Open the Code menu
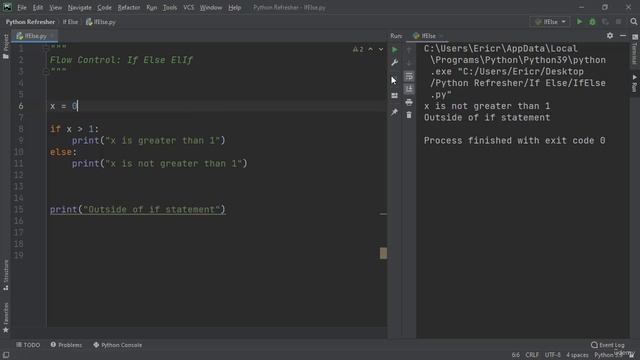 pyautogui.click(x=104, y=7)
